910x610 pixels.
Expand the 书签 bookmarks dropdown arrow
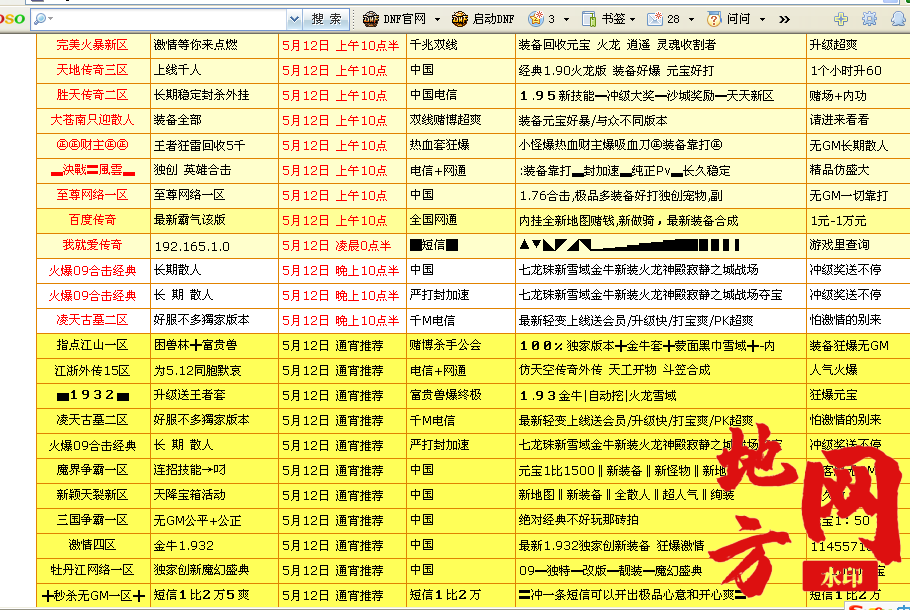[633, 20]
